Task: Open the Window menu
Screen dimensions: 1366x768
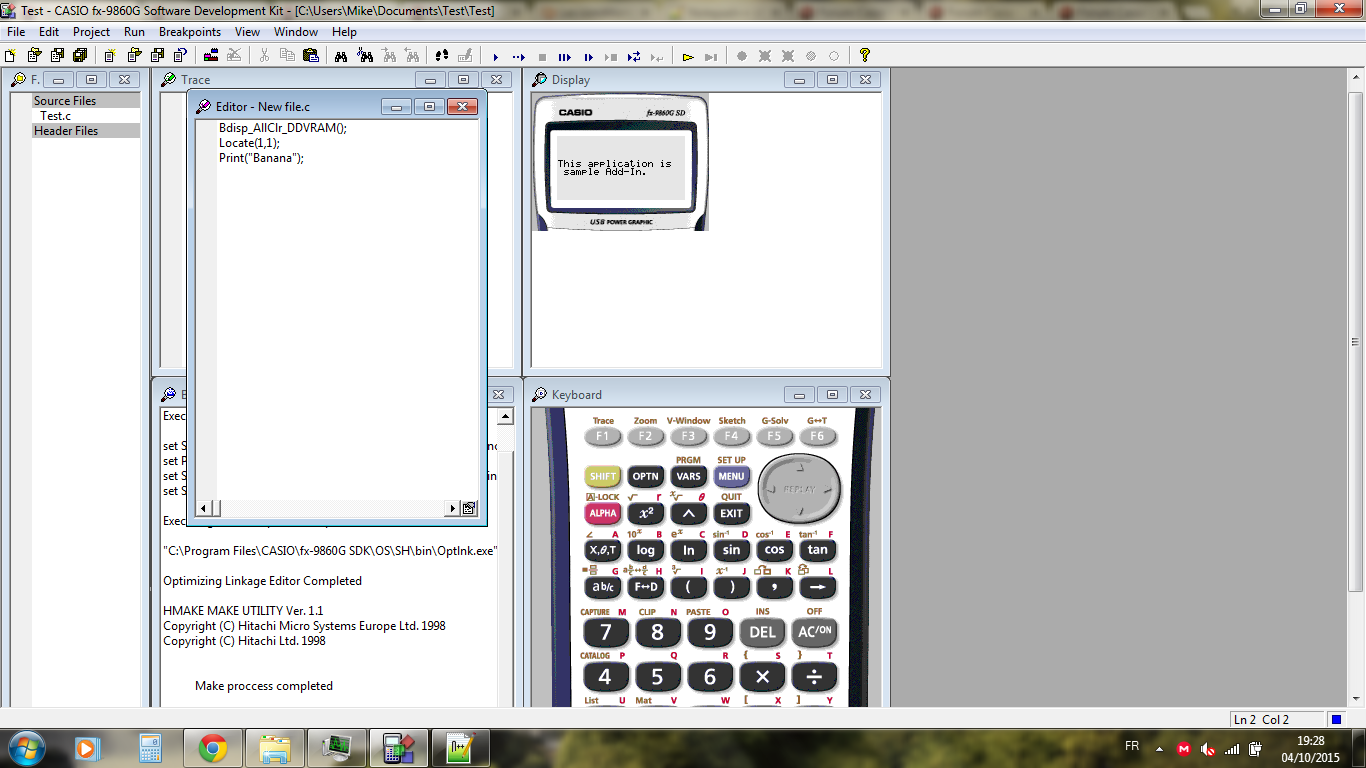Action: click(x=296, y=32)
